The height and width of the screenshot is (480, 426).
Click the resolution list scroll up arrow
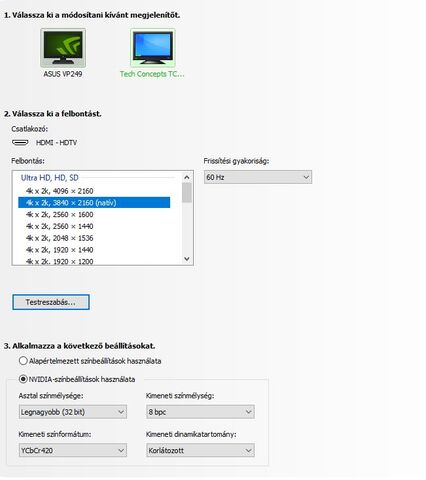click(x=187, y=177)
